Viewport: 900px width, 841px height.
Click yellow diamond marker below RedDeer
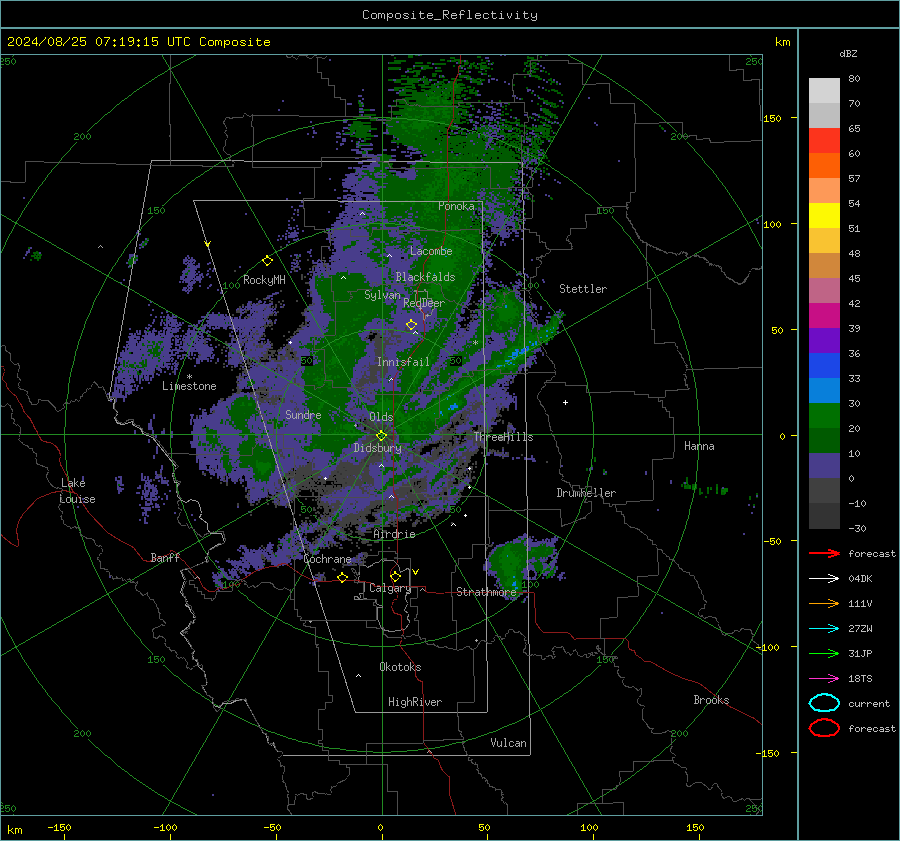pos(412,325)
